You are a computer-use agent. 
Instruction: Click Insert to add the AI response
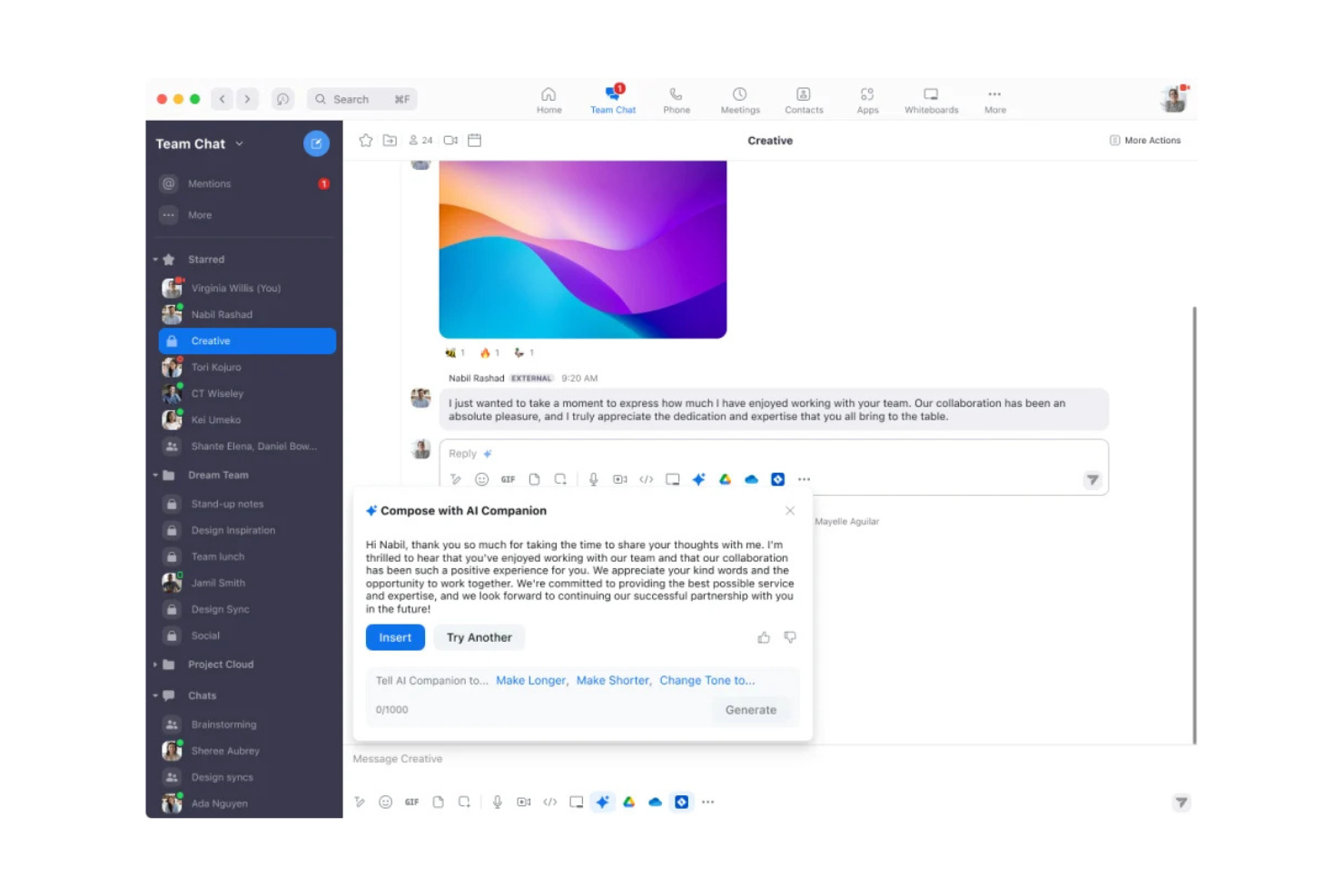(x=394, y=637)
